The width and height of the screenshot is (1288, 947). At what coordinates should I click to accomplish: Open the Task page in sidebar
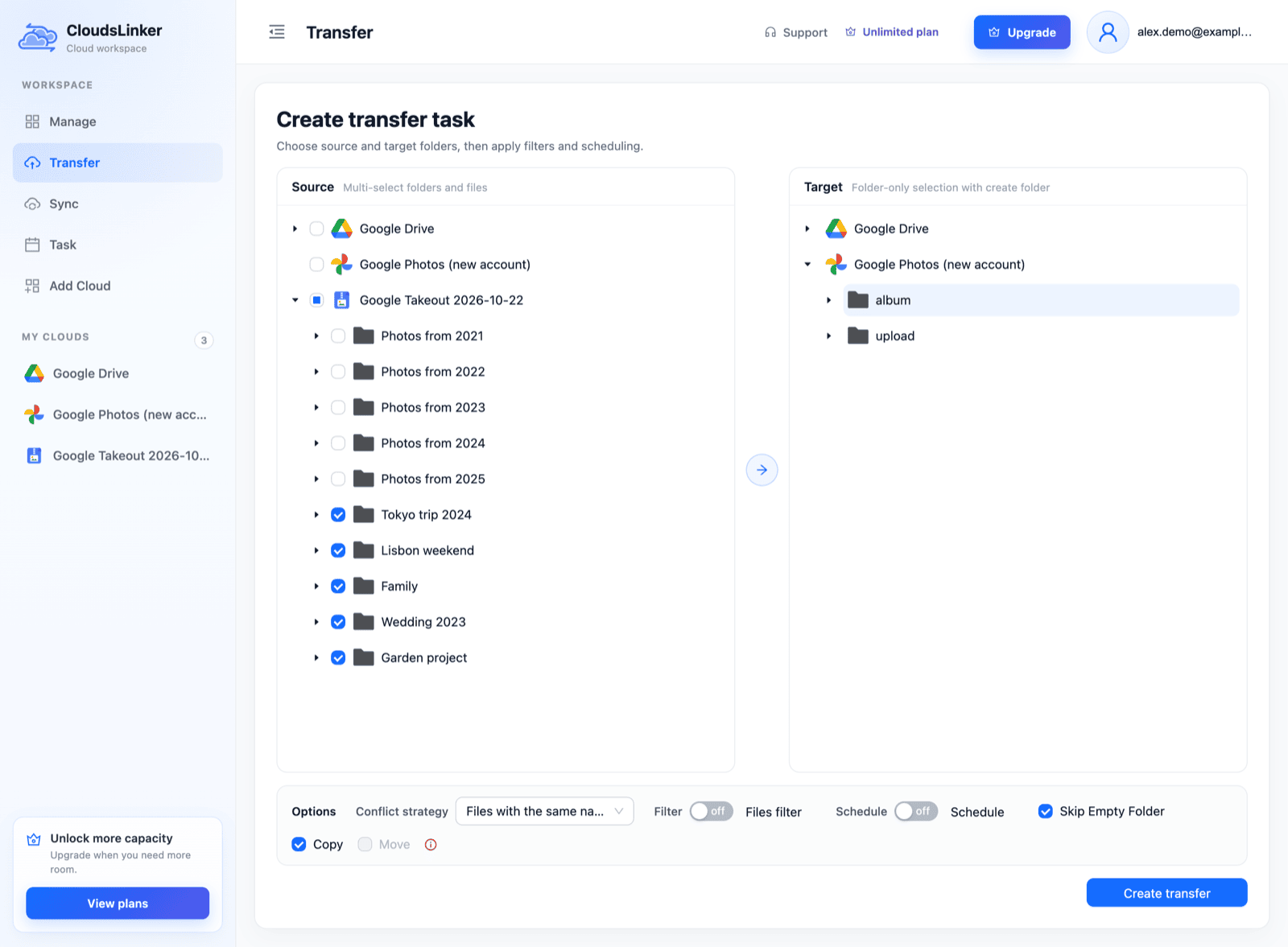(118, 245)
